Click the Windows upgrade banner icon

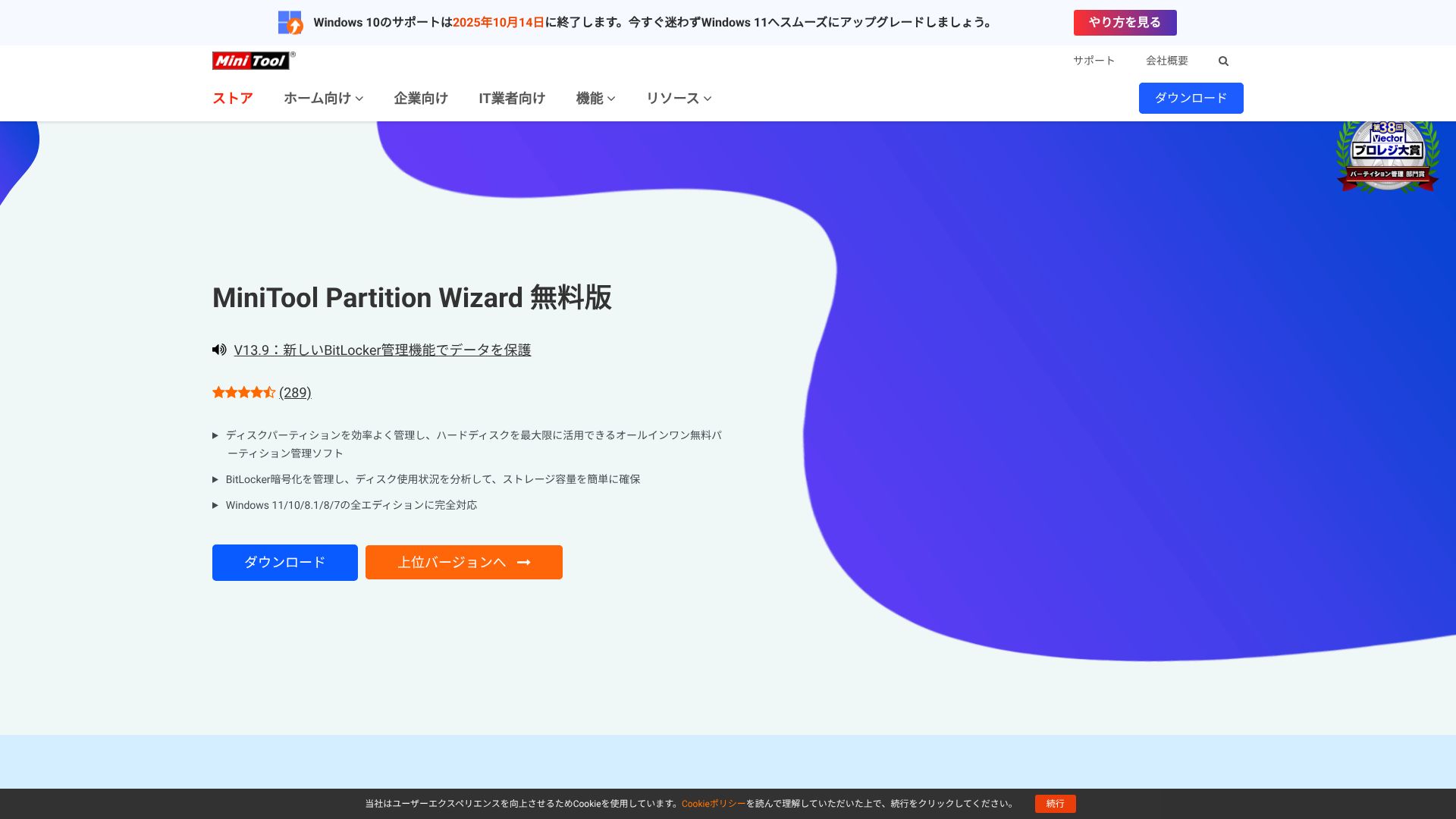tap(290, 23)
